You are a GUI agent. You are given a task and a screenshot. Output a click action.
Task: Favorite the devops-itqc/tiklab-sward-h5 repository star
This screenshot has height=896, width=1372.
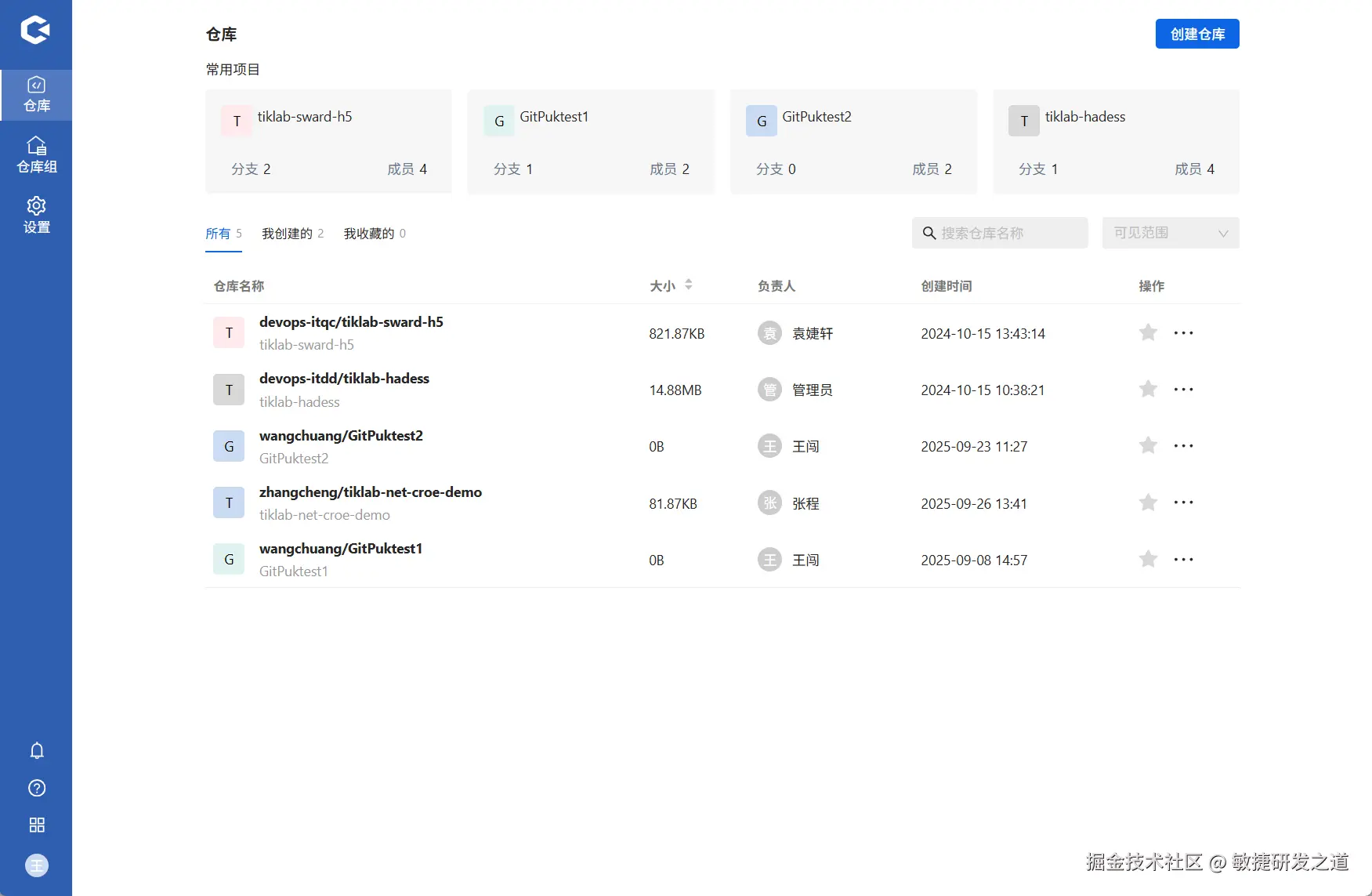coord(1148,332)
